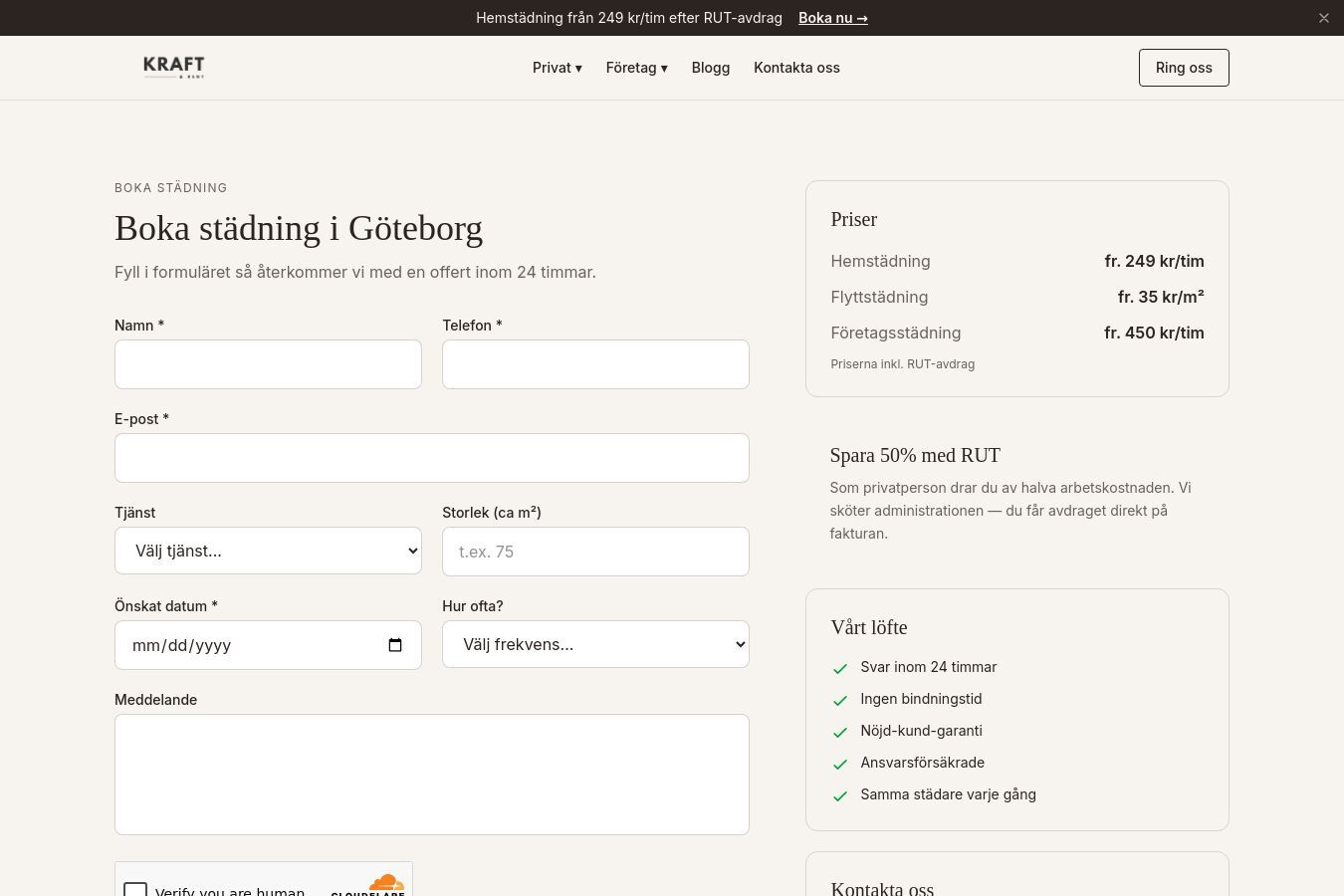Follow the Boka nu link
The height and width of the screenshot is (896, 1344).
[x=833, y=18]
